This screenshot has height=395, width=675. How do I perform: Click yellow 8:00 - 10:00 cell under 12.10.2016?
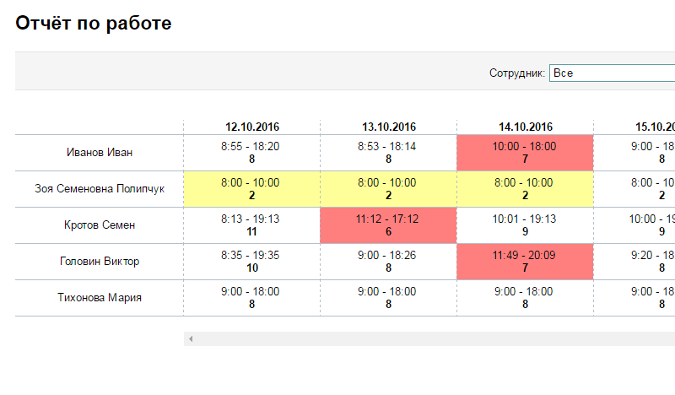point(252,189)
